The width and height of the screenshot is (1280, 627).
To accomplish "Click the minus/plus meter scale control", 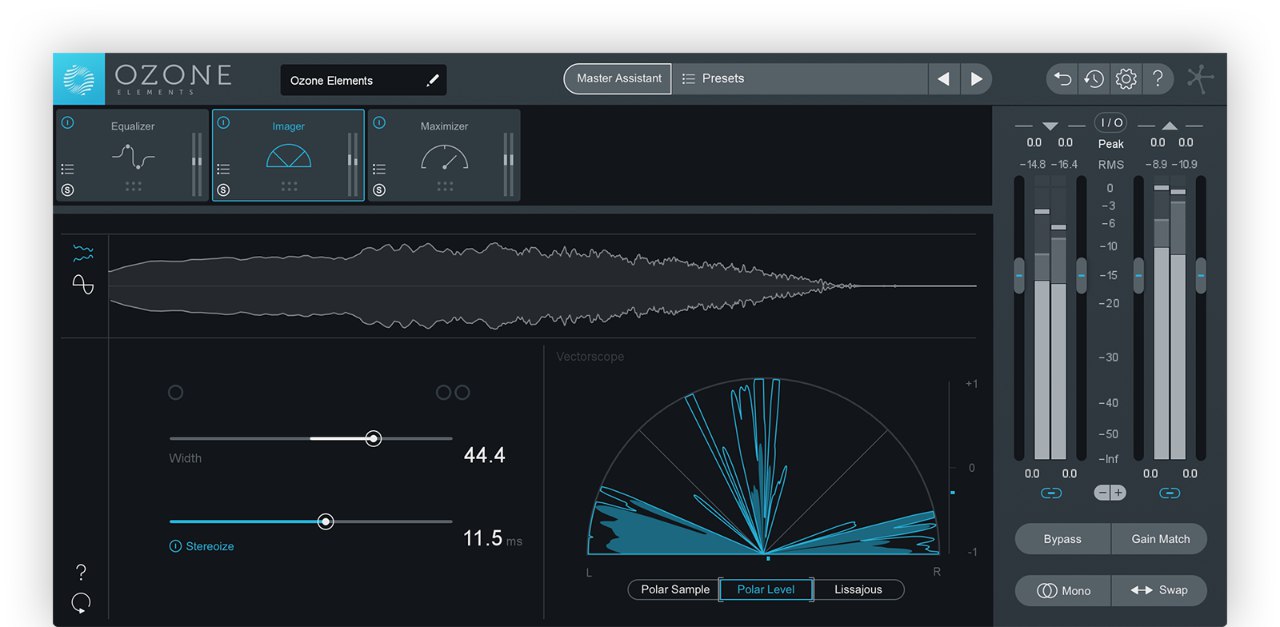I will click(1110, 493).
